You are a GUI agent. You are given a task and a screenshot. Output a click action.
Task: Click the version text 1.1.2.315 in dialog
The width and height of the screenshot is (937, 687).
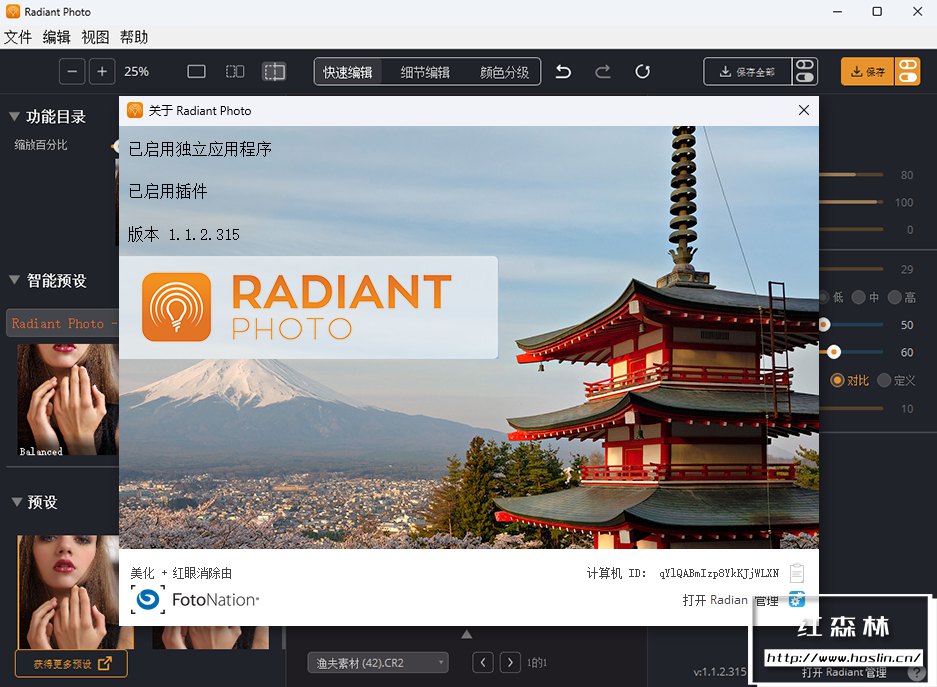[204, 235]
